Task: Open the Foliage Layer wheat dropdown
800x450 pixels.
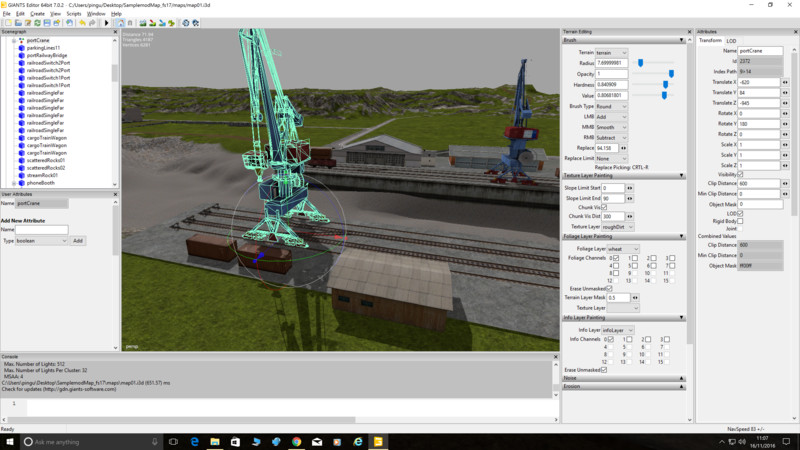Action: point(623,249)
